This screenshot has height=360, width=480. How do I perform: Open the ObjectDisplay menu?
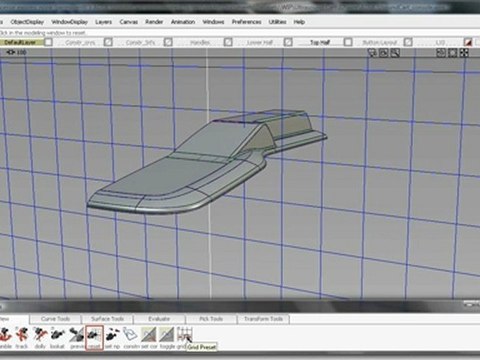tap(27, 22)
